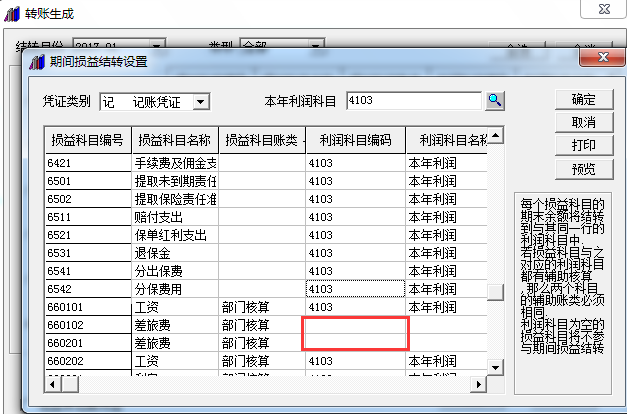The width and height of the screenshot is (627, 414).
Task: Click 本年利润 in row 660101
Action: tap(447, 307)
